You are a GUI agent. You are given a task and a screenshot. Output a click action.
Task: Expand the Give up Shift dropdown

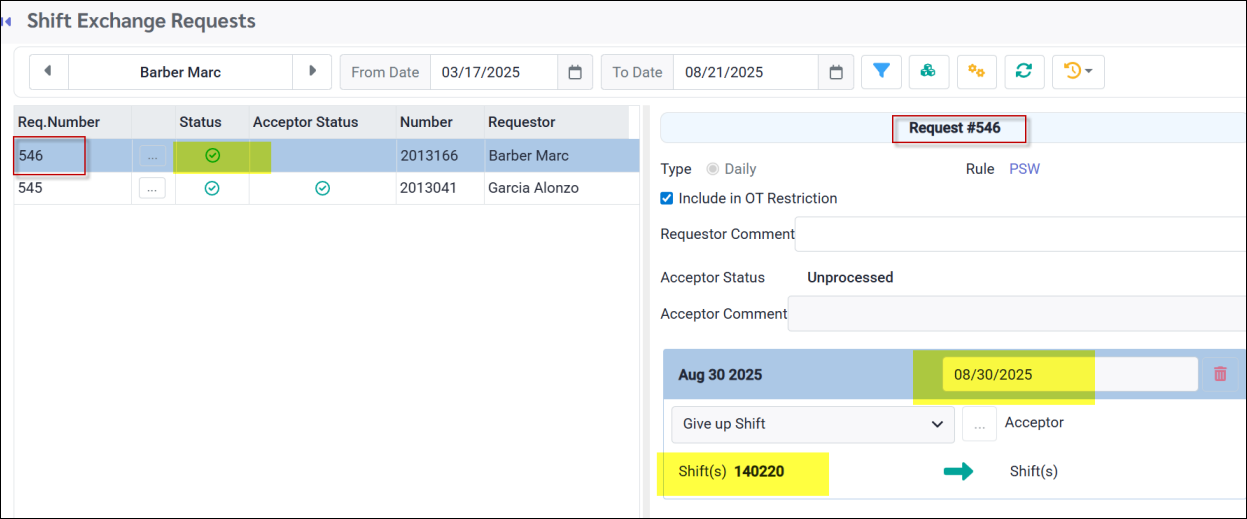(x=812, y=424)
